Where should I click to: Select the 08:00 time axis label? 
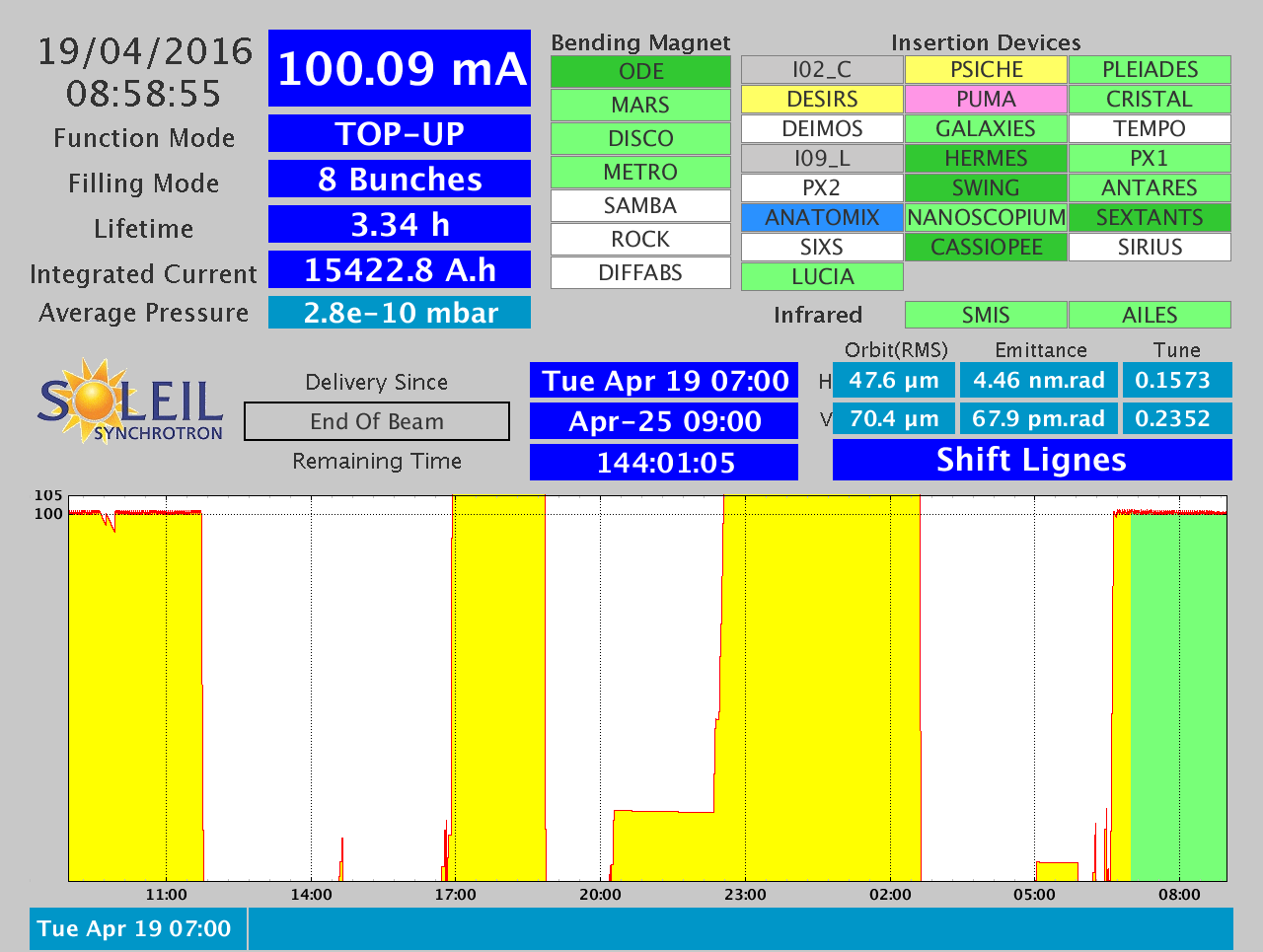click(x=1179, y=895)
